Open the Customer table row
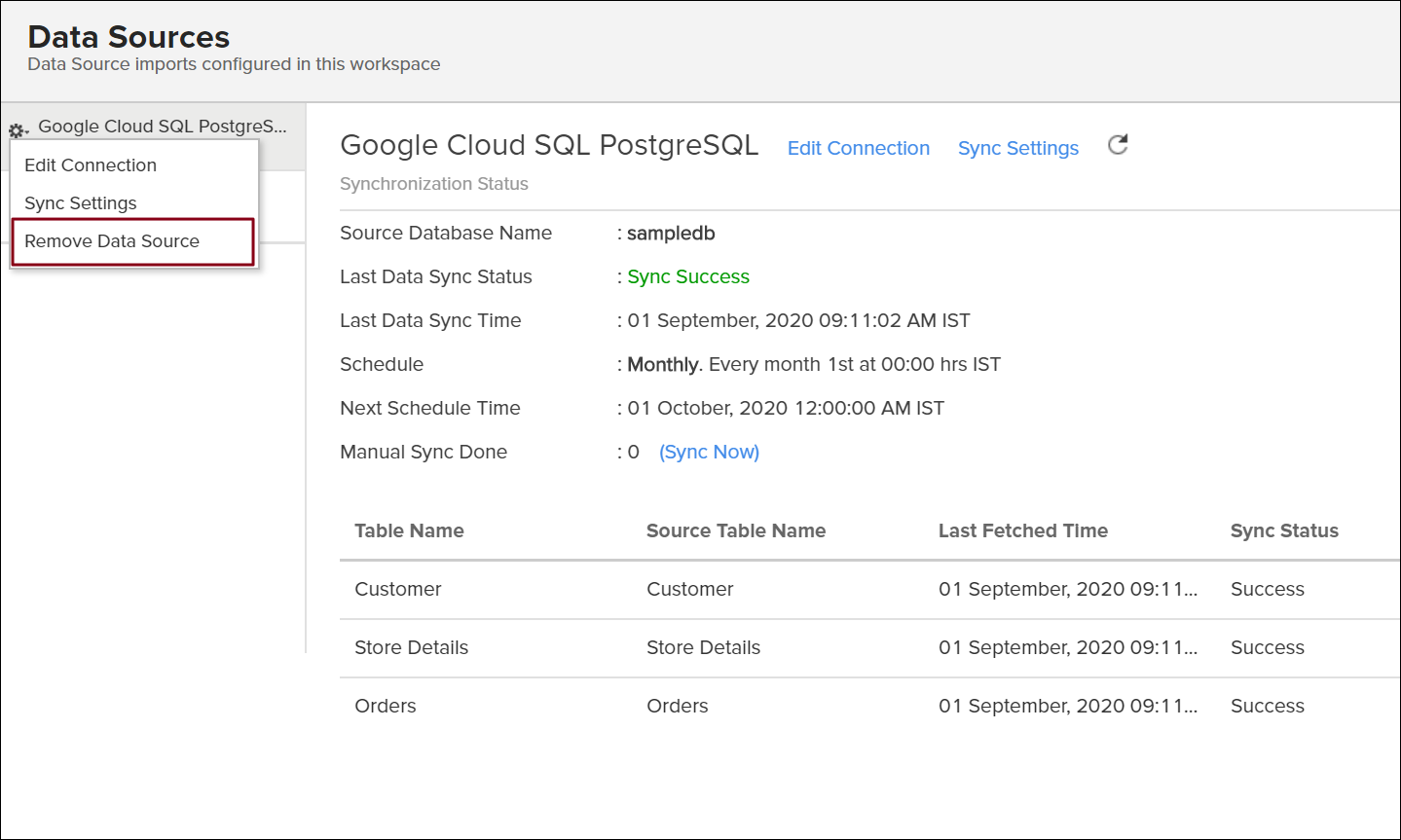Viewport: 1401px width, 840px height. [397, 589]
